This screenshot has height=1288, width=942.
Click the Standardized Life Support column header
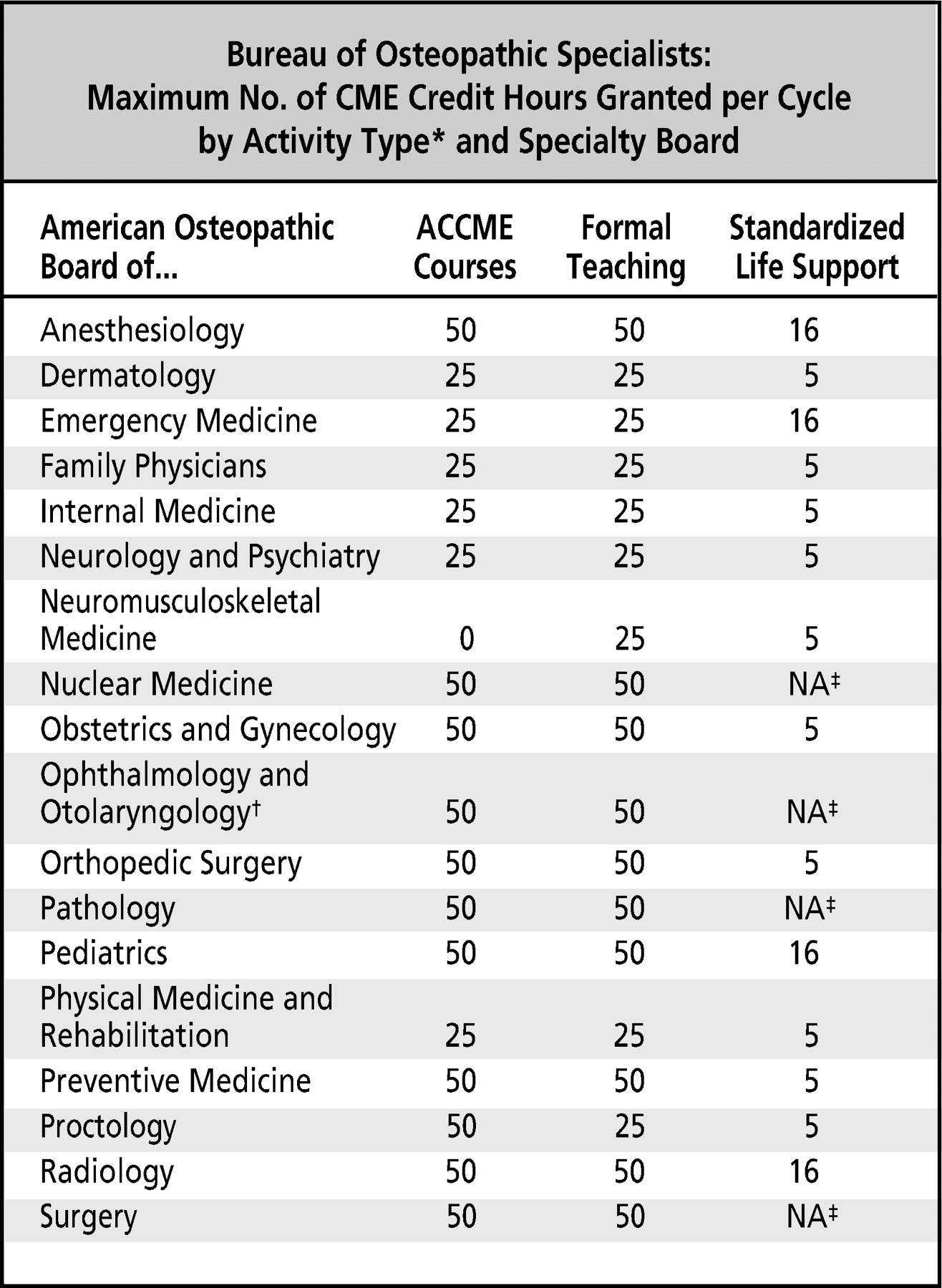(x=817, y=247)
